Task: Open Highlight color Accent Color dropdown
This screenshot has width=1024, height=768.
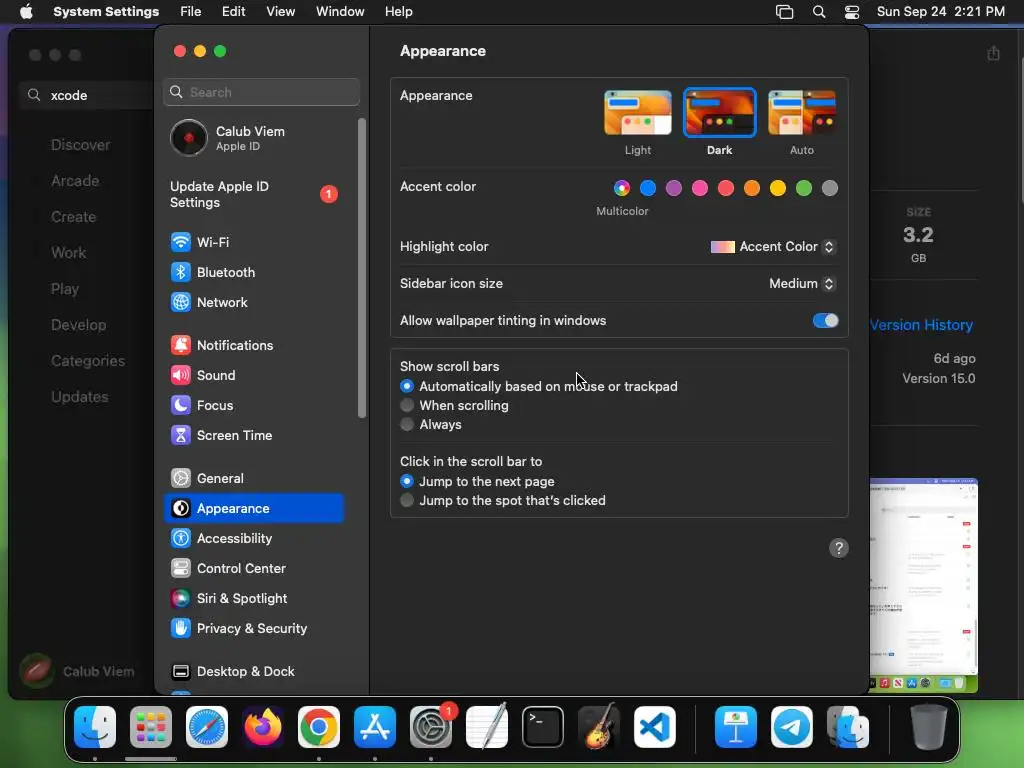Action: coord(773,247)
